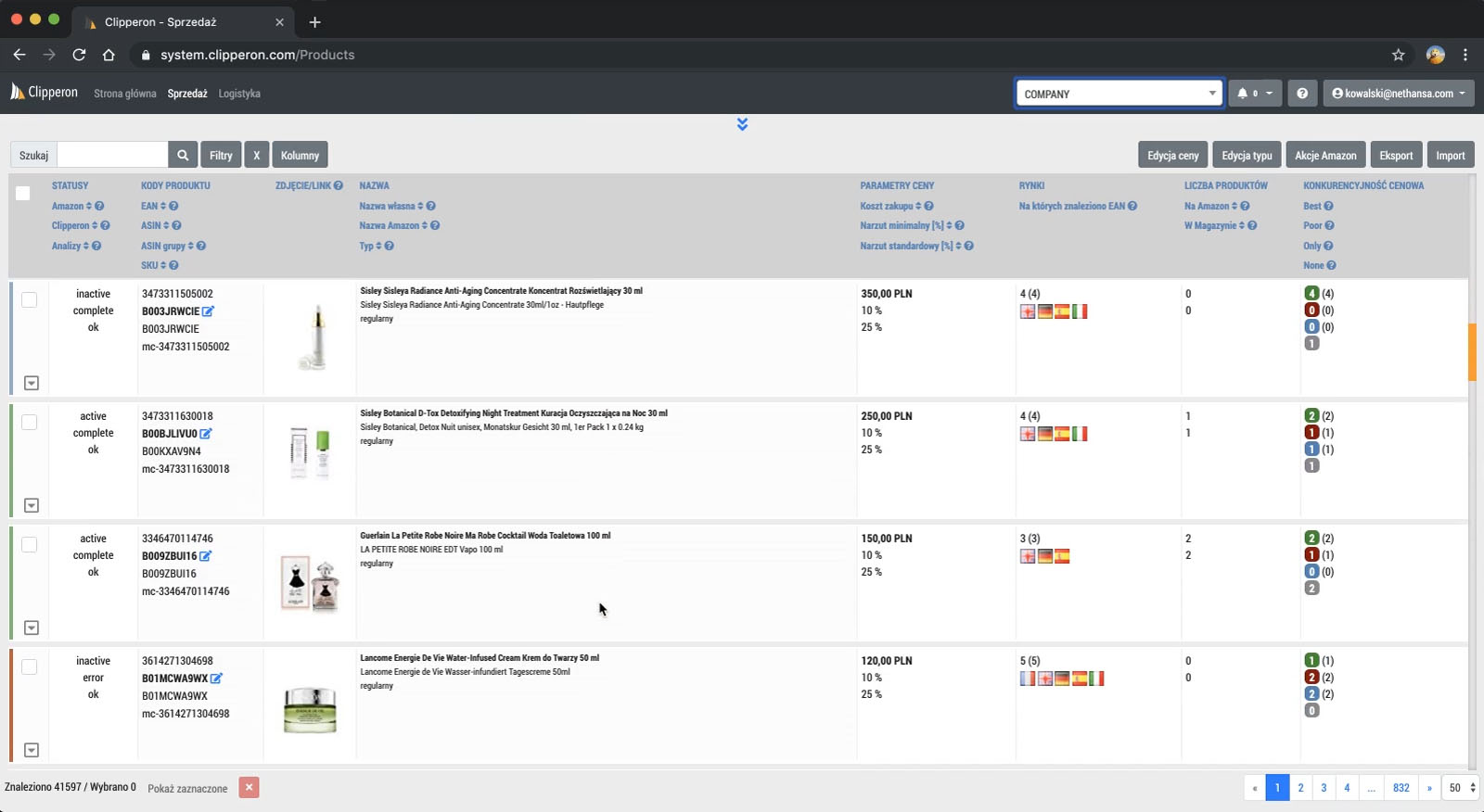Image resolution: width=1484 pixels, height=812 pixels.
Task: Show help for ASIN grupy column
Action: point(201,246)
